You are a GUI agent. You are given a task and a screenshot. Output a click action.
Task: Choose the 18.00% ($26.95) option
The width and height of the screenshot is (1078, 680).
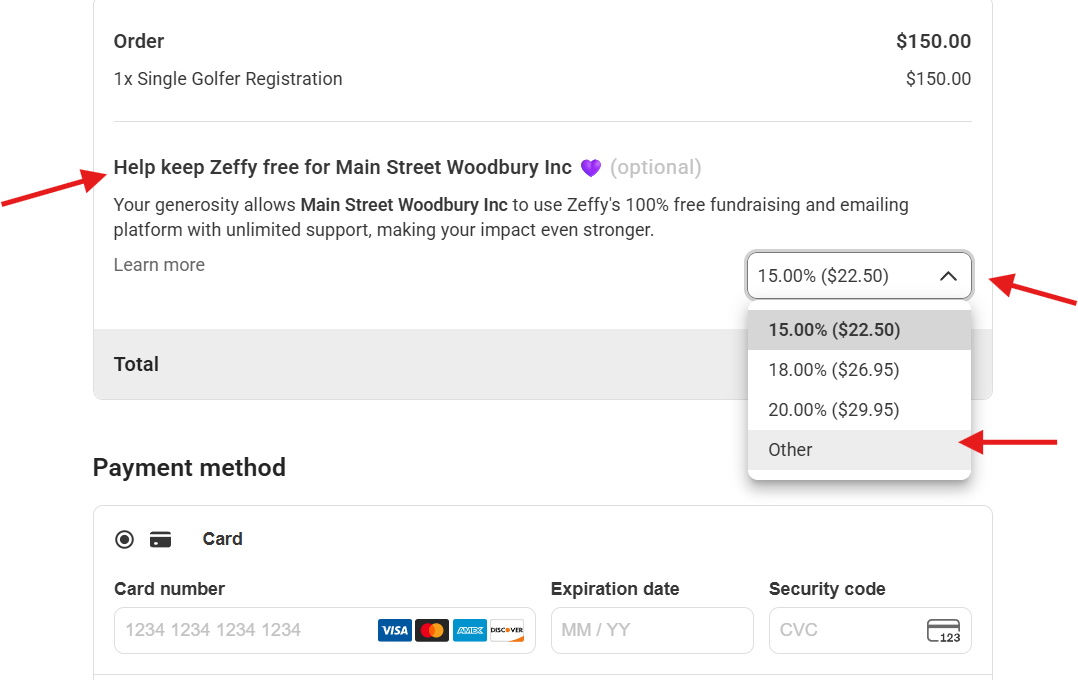click(x=859, y=370)
